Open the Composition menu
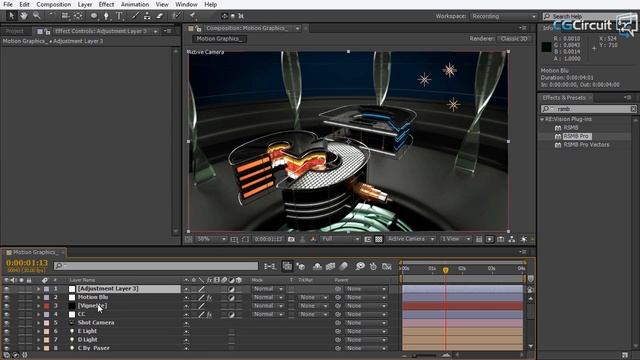Viewport: 640px width, 360px height. click(53, 4)
